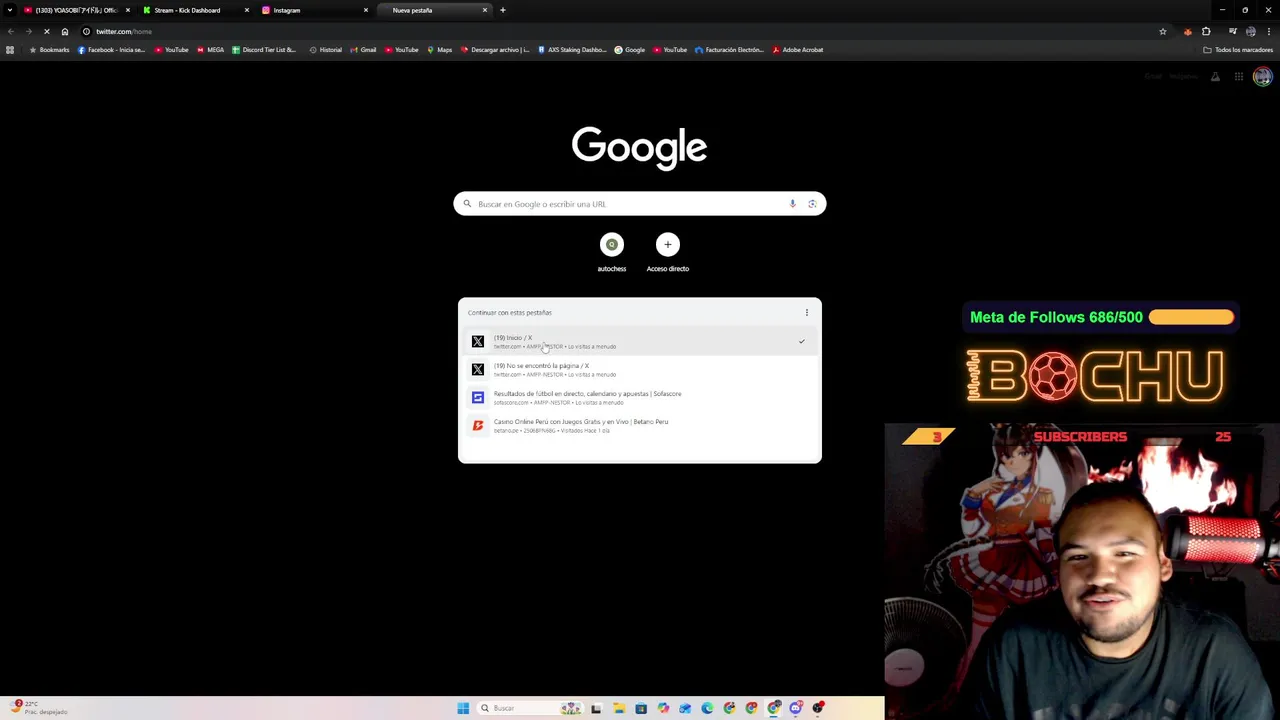Open a new tab with plus button

[x=503, y=10]
